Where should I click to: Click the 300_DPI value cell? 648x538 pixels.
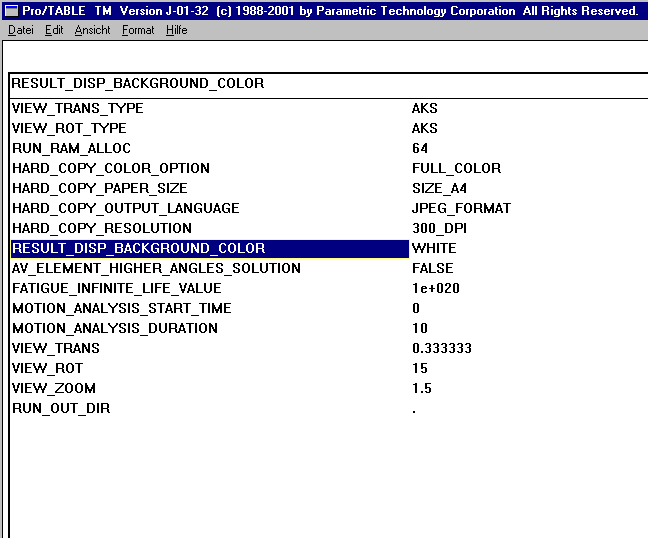(x=439, y=228)
